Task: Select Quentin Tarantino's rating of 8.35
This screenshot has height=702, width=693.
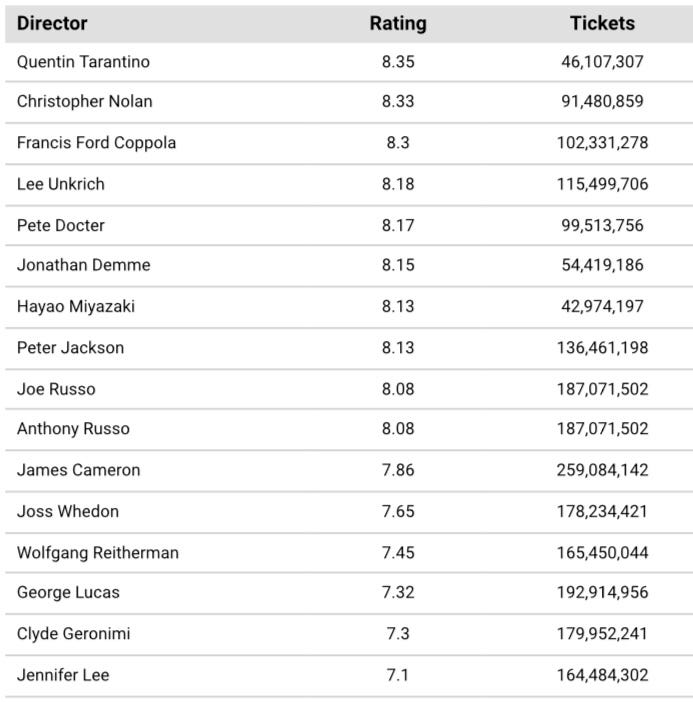Action: click(x=397, y=62)
